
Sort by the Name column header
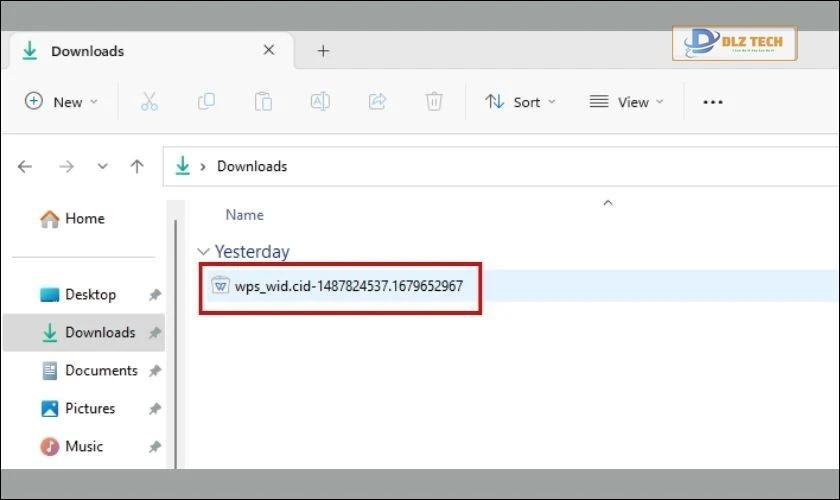pos(244,214)
